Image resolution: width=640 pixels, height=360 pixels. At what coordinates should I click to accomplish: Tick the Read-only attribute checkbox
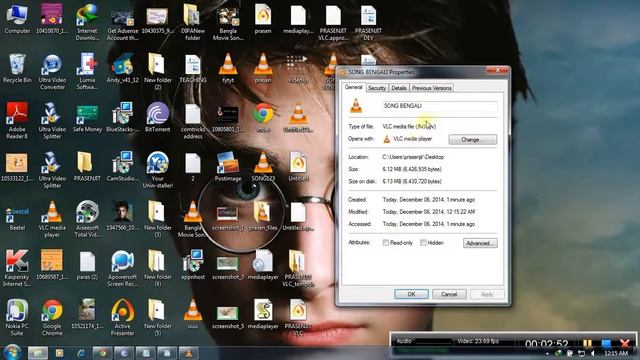(385, 243)
